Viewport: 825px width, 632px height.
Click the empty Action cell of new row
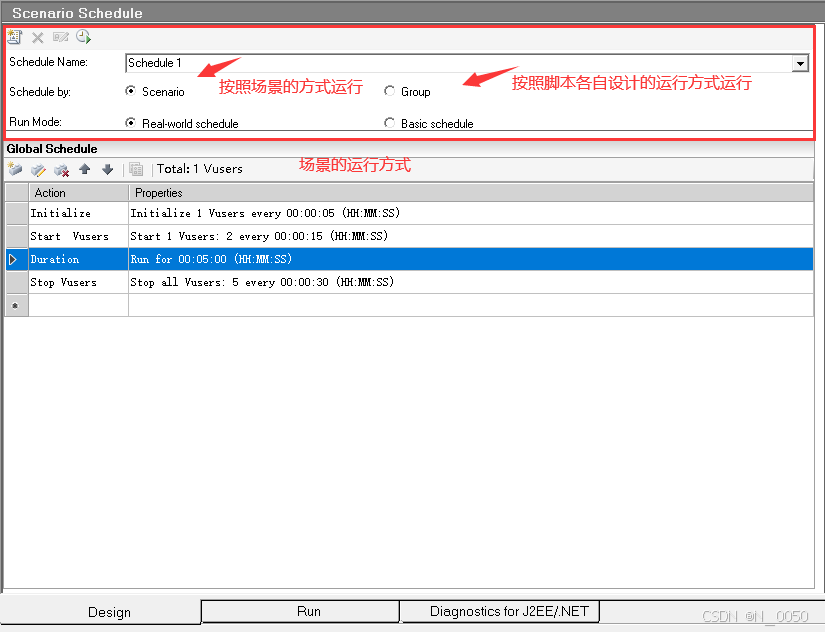(78, 305)
